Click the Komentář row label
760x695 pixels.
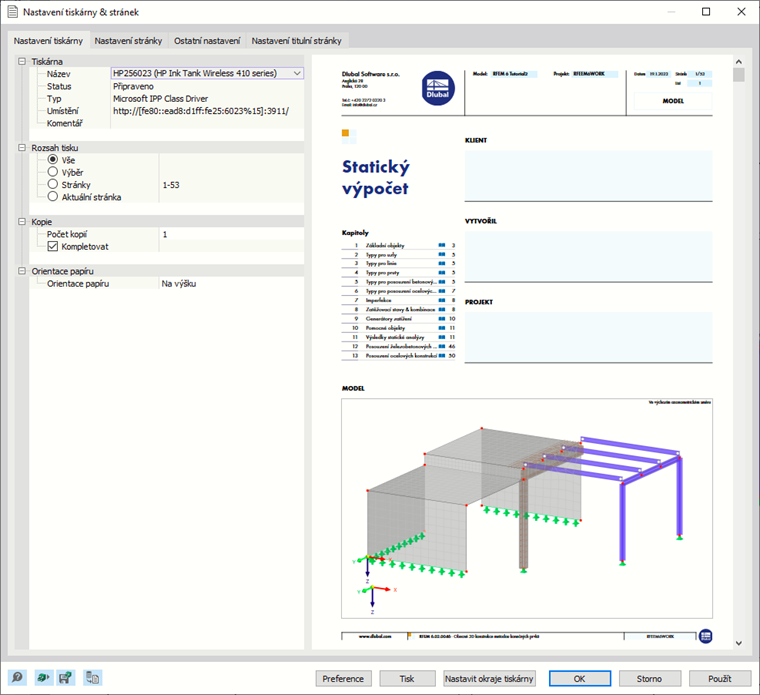point(64,123)
